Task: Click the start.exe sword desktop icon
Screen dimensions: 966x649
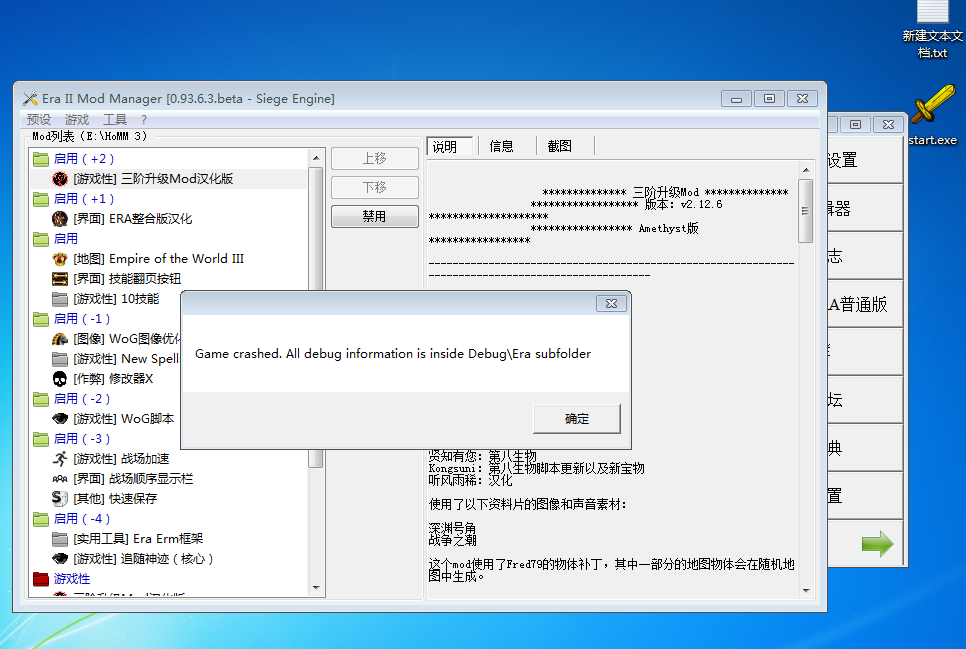Action: (932, 105)
